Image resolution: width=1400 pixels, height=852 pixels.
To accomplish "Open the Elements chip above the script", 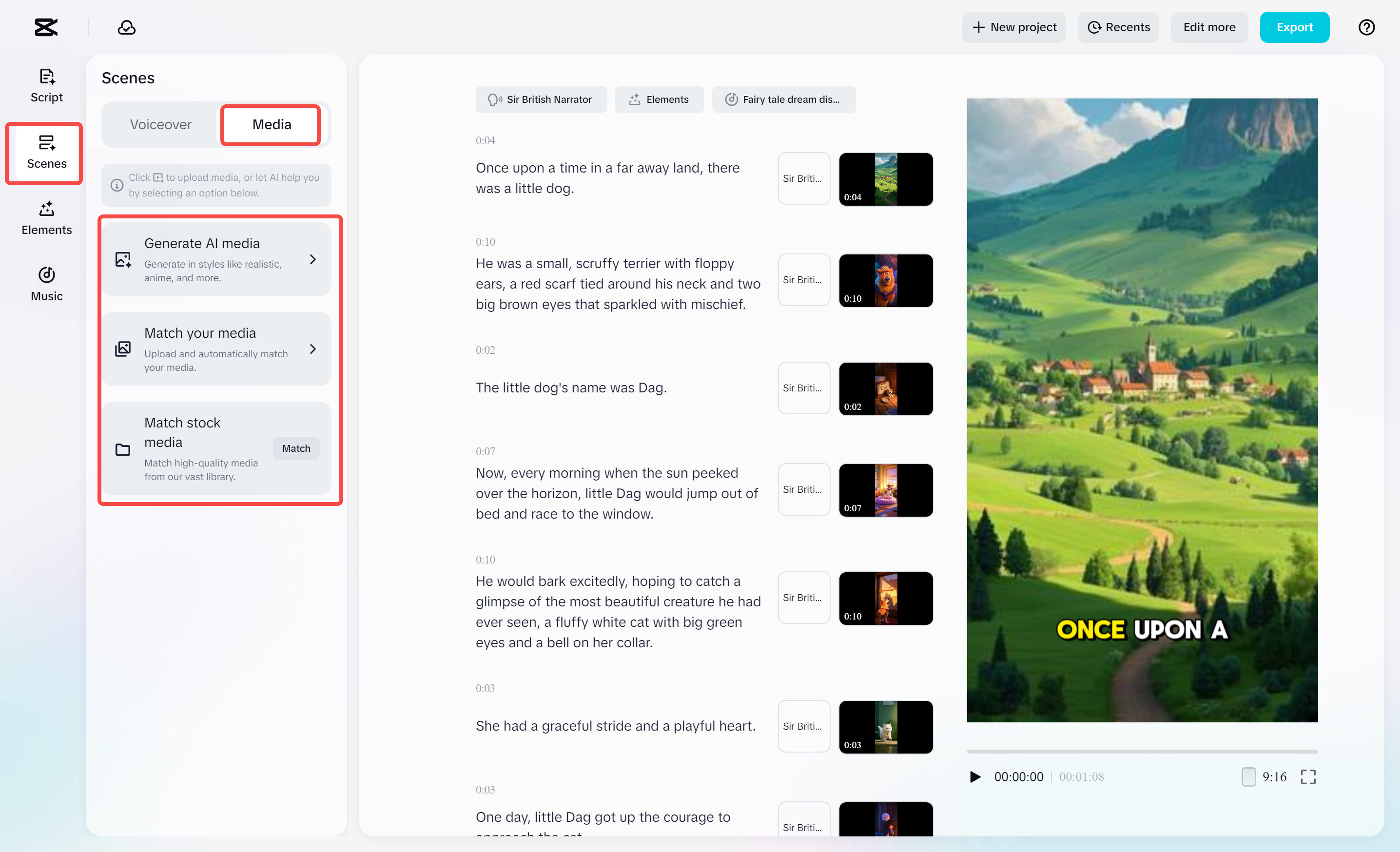I will tap(659, 99).
